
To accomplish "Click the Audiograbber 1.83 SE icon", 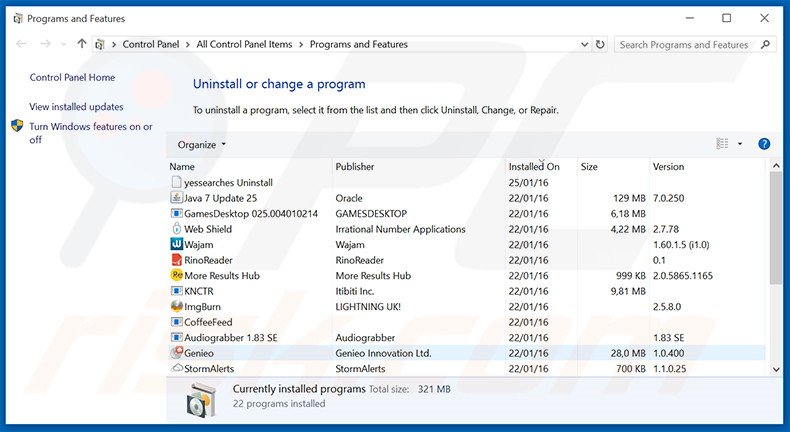I will (176, 337).
